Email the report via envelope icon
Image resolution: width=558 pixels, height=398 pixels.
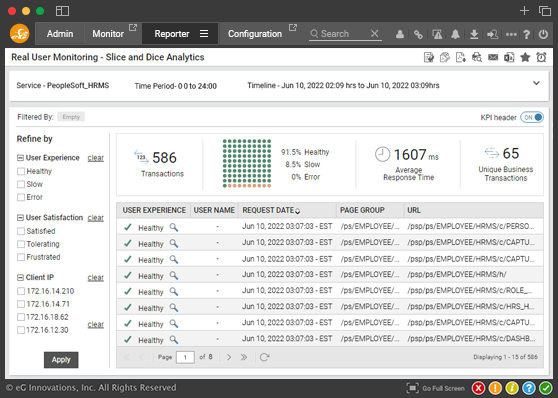point(493,57)
